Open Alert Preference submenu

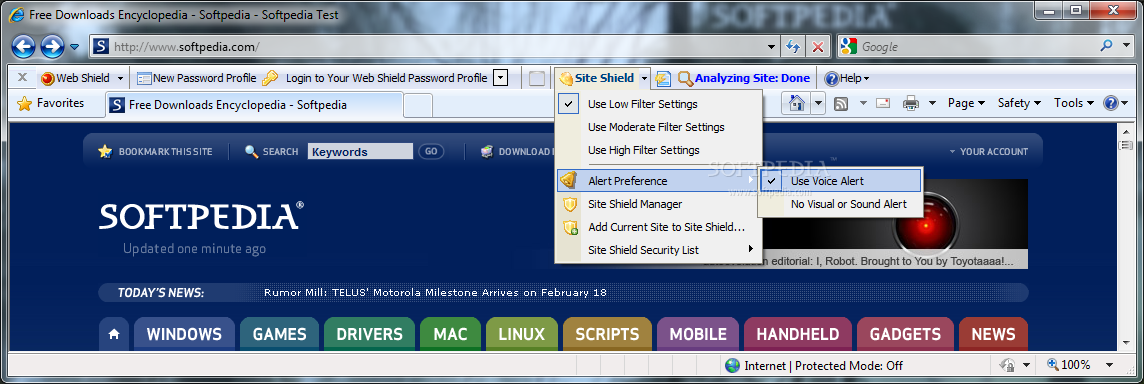(x=659, y=181)
